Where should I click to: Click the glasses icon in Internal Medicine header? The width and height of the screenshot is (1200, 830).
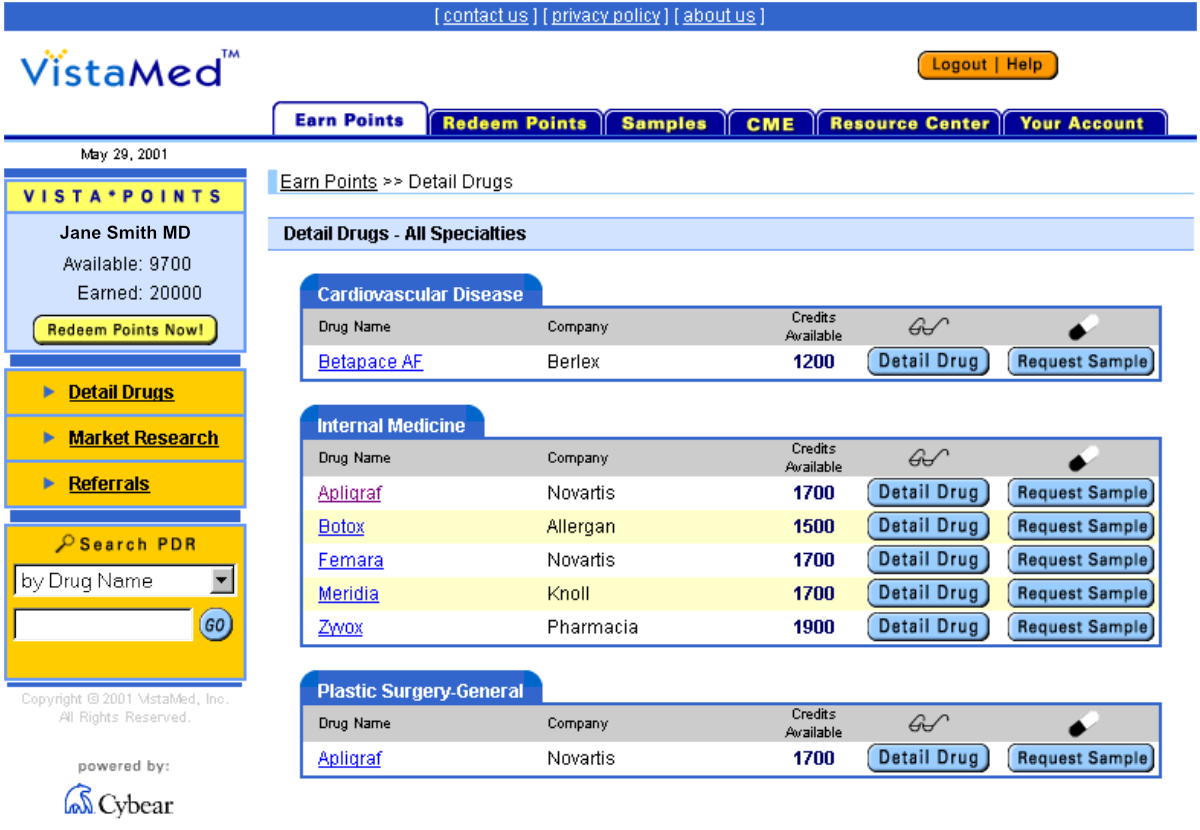point(929,457)
